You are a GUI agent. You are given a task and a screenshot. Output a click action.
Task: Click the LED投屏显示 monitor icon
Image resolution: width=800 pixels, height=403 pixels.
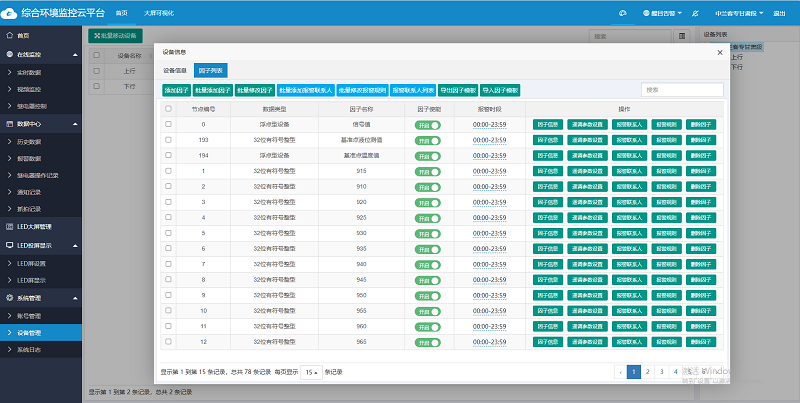pyautogui.click(x=9, y=244)
